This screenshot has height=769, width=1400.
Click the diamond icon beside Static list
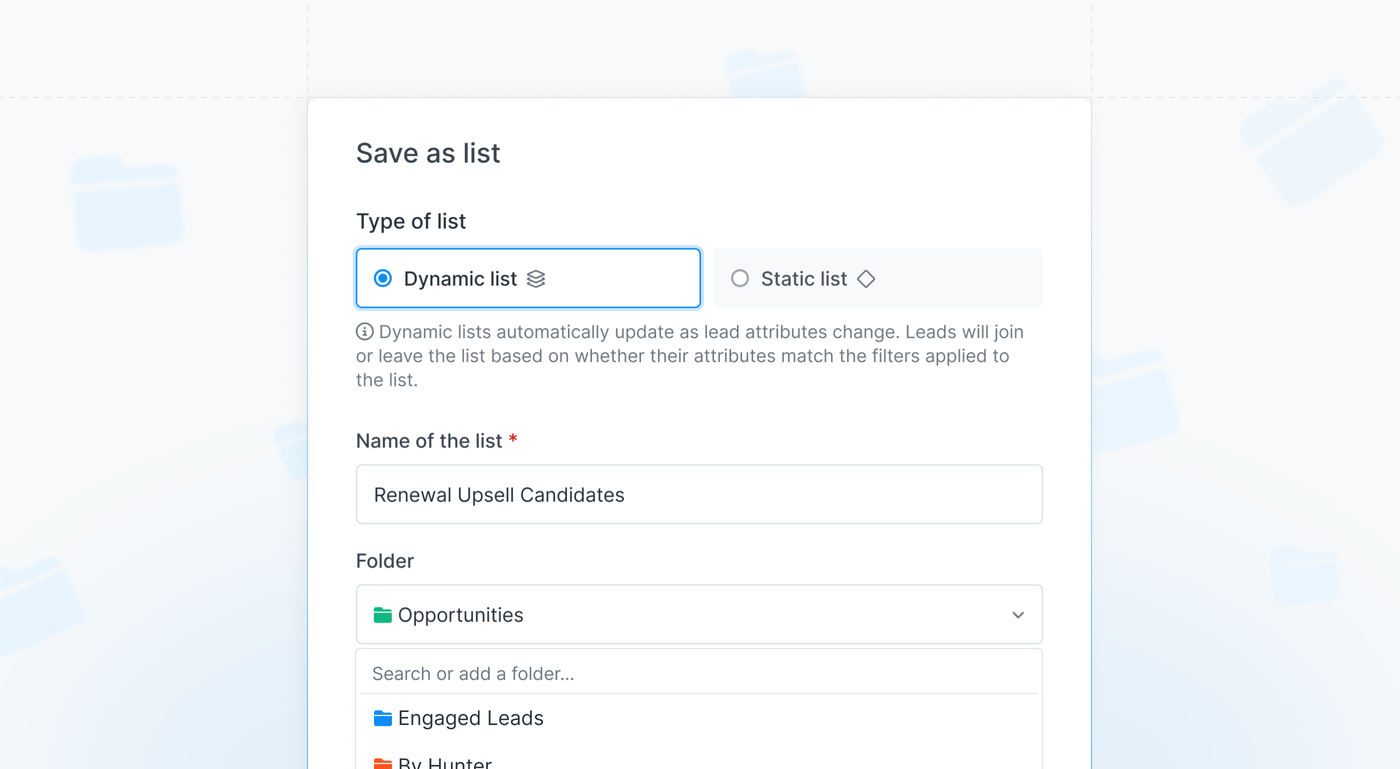[x=864, y=278]
